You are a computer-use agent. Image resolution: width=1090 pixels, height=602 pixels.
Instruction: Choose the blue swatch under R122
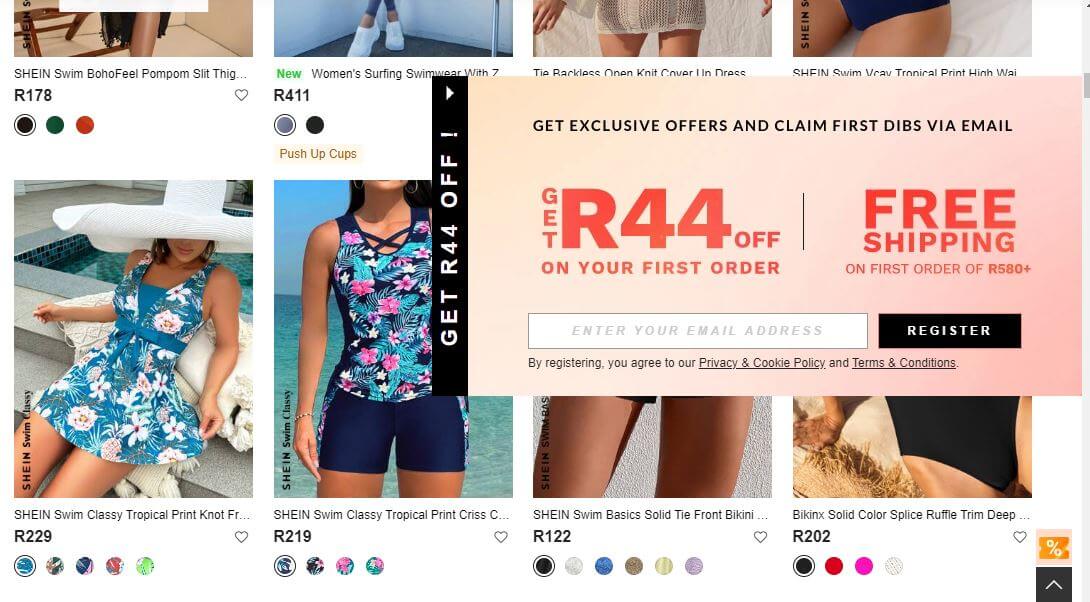(x=604, y=566)
